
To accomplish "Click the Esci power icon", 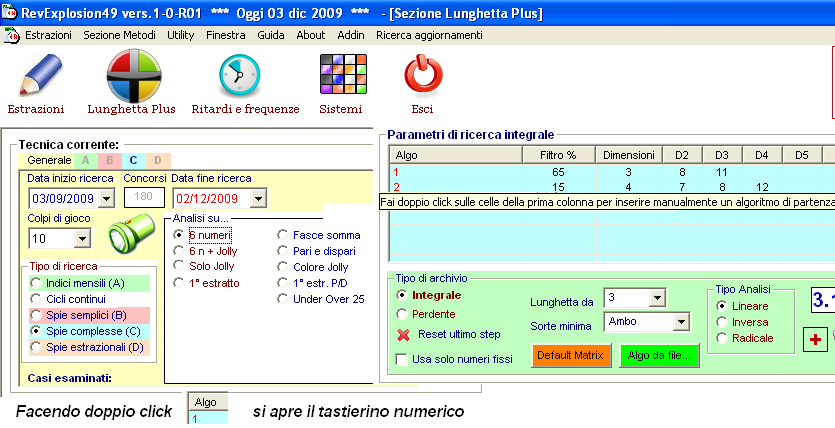I will click(x=423, y=76).
